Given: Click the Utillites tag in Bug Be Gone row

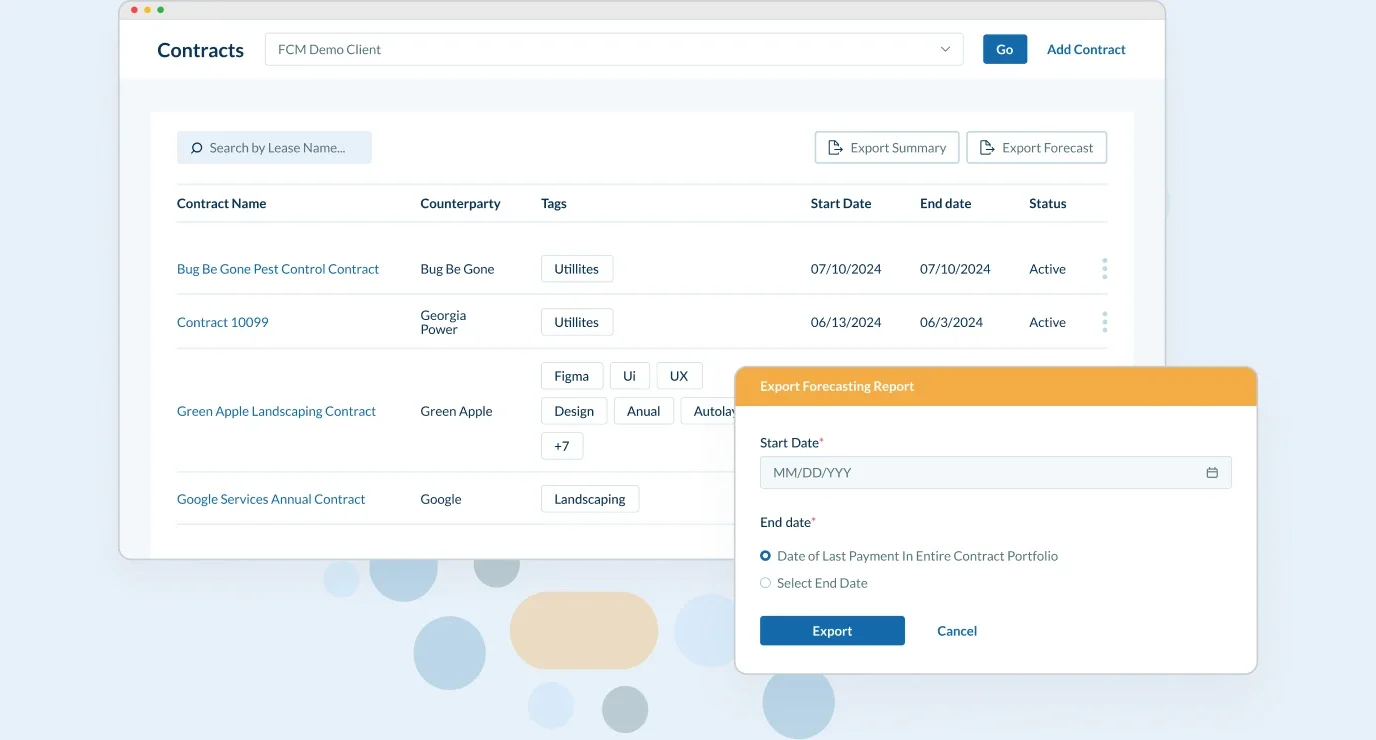Looking at the screenshot, I should click(x=577, y=269).
